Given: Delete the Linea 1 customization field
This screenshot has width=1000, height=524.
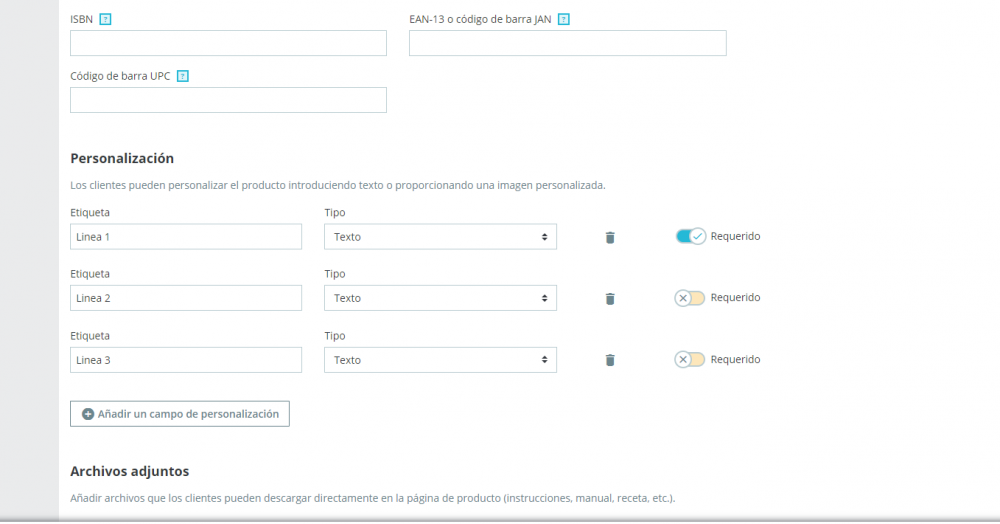Looking at the screenshot, I should 610,237.
